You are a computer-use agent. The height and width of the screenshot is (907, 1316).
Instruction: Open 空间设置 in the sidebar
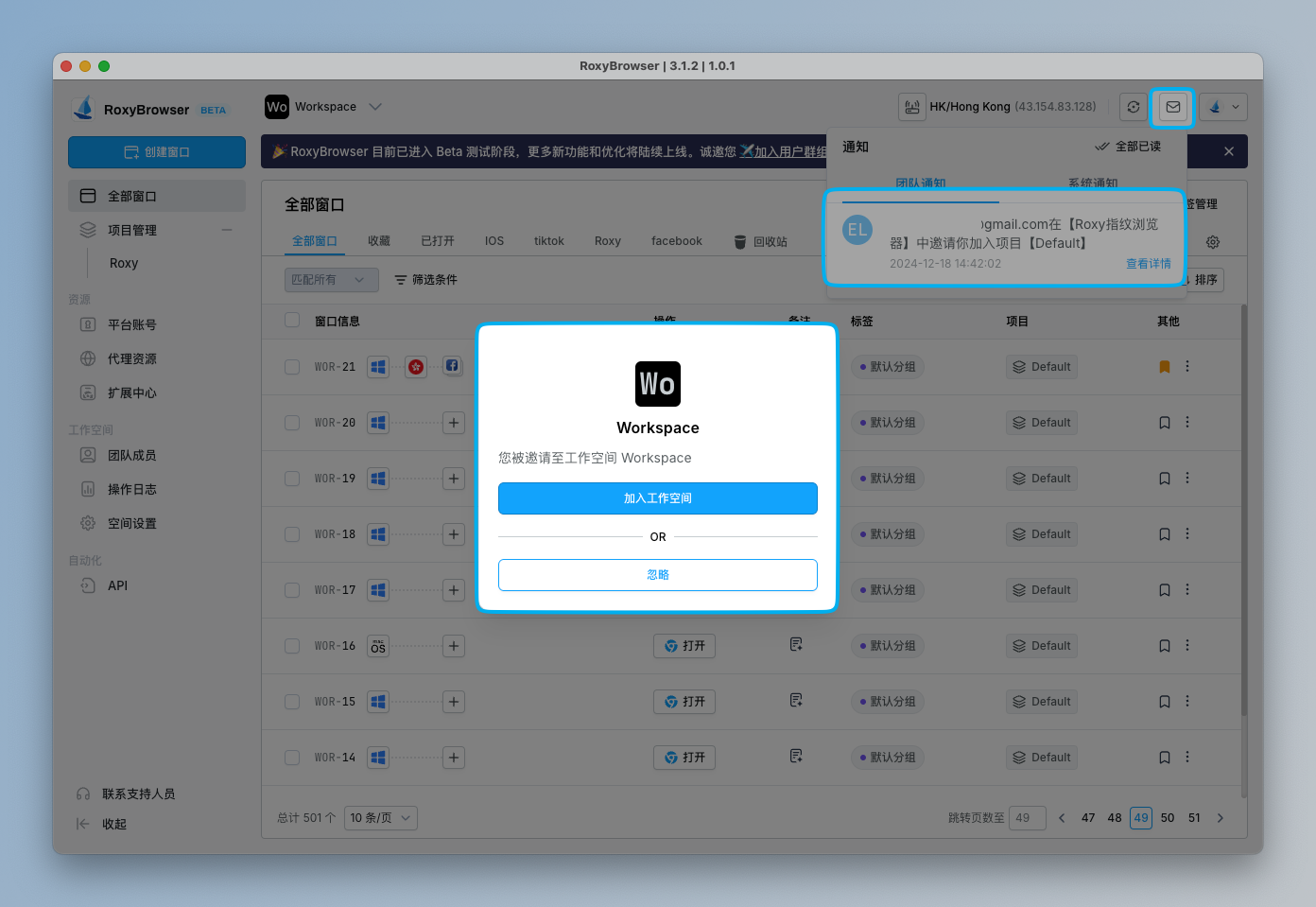(x=131, y=523)
